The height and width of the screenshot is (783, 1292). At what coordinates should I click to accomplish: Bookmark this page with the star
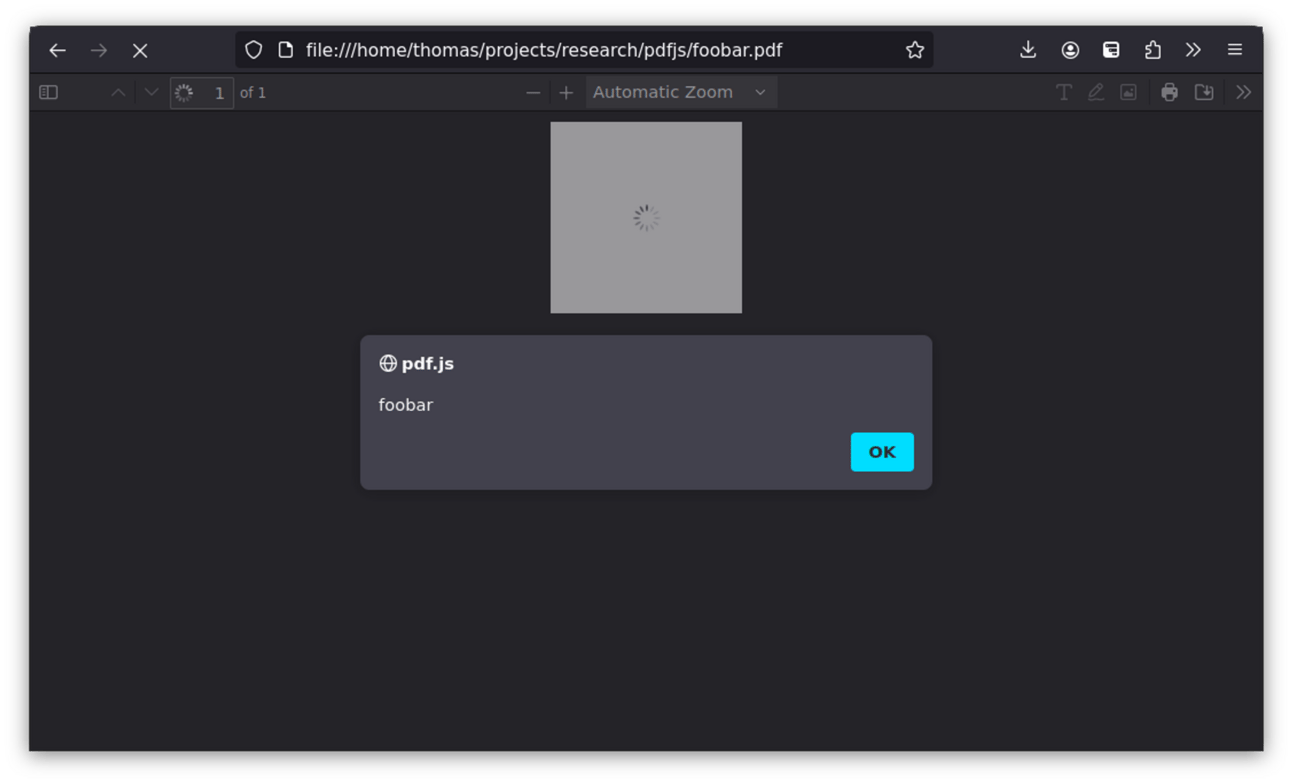coord(915,50)
